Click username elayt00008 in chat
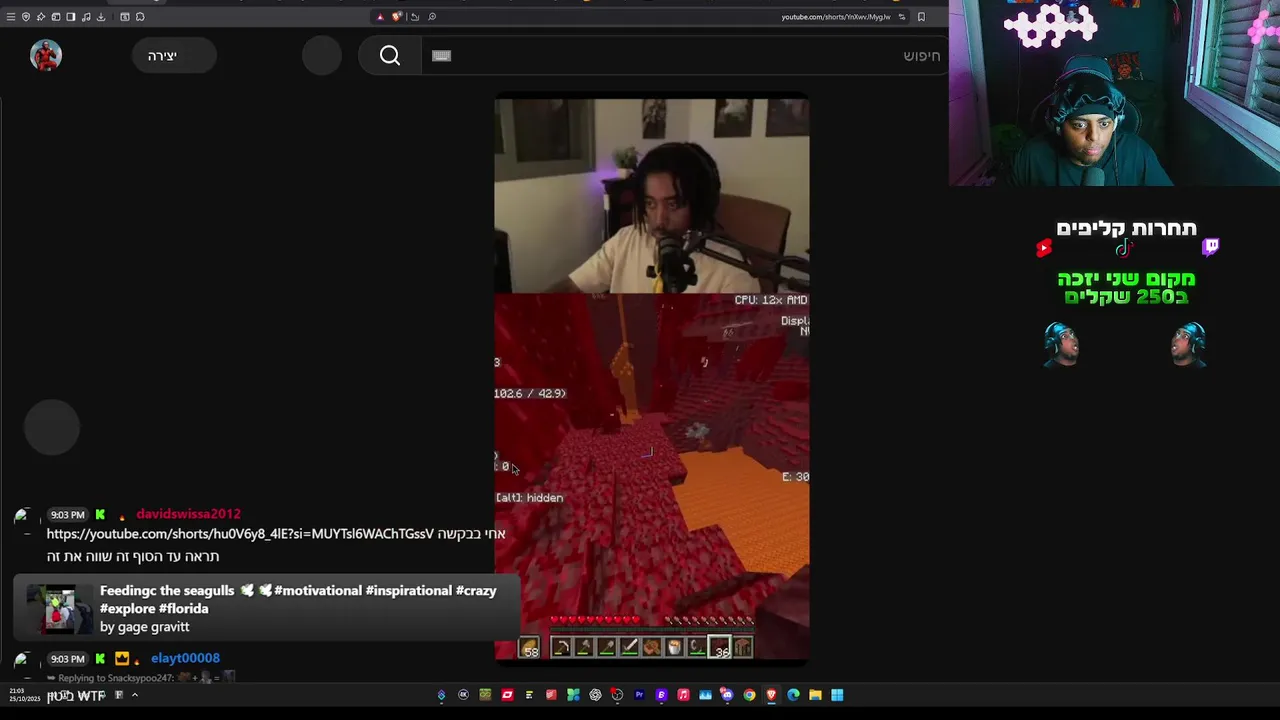The image size is (1280, 720). [x=185, y=658]
